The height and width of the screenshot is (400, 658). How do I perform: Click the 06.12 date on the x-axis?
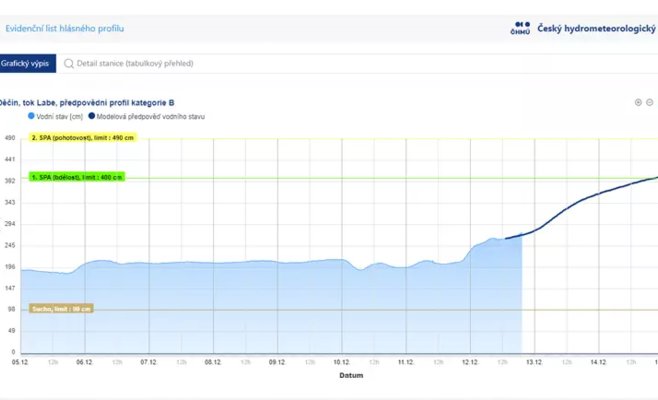84,362
